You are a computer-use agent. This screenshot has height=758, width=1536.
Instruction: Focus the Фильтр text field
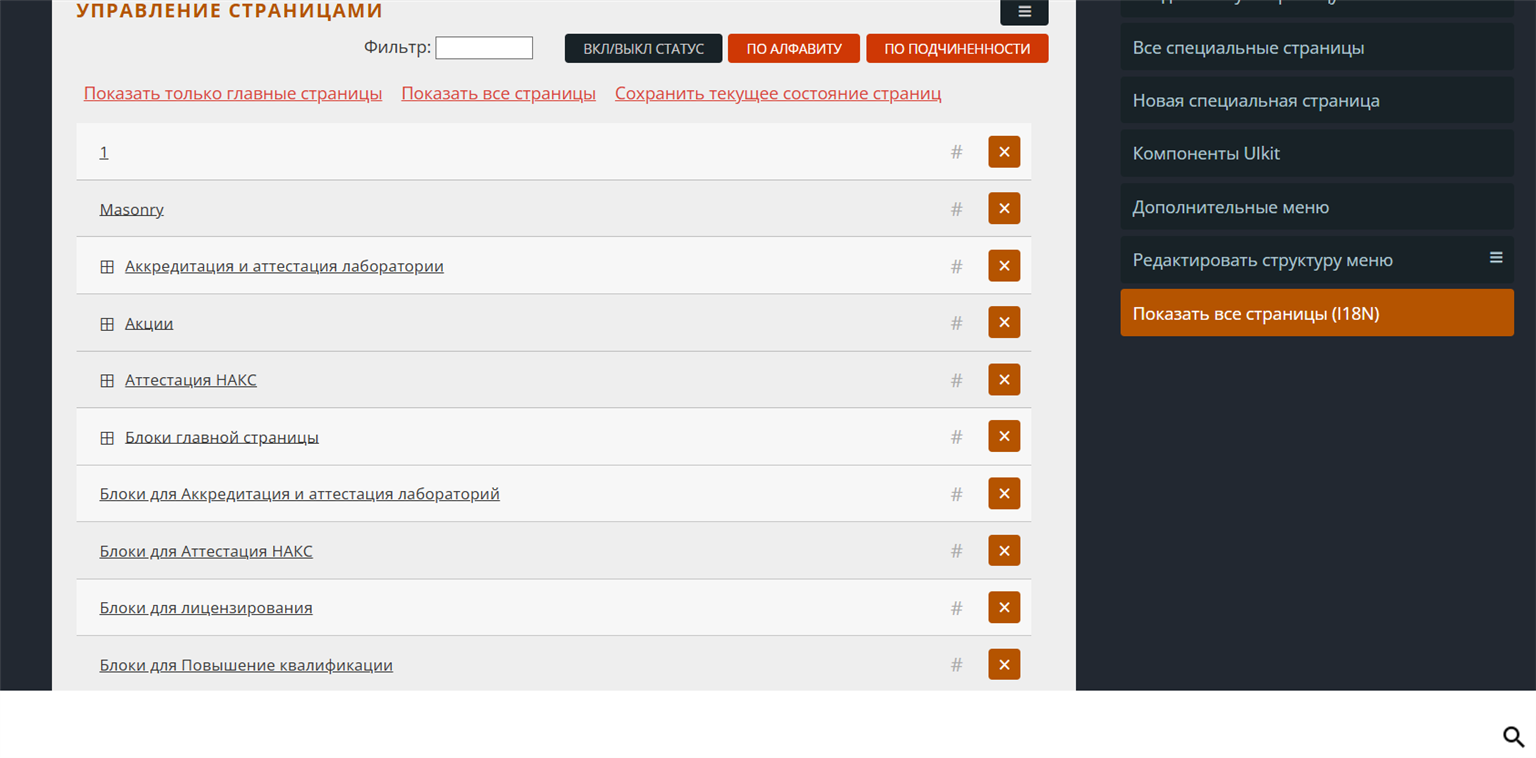click(x=484, y=48)
